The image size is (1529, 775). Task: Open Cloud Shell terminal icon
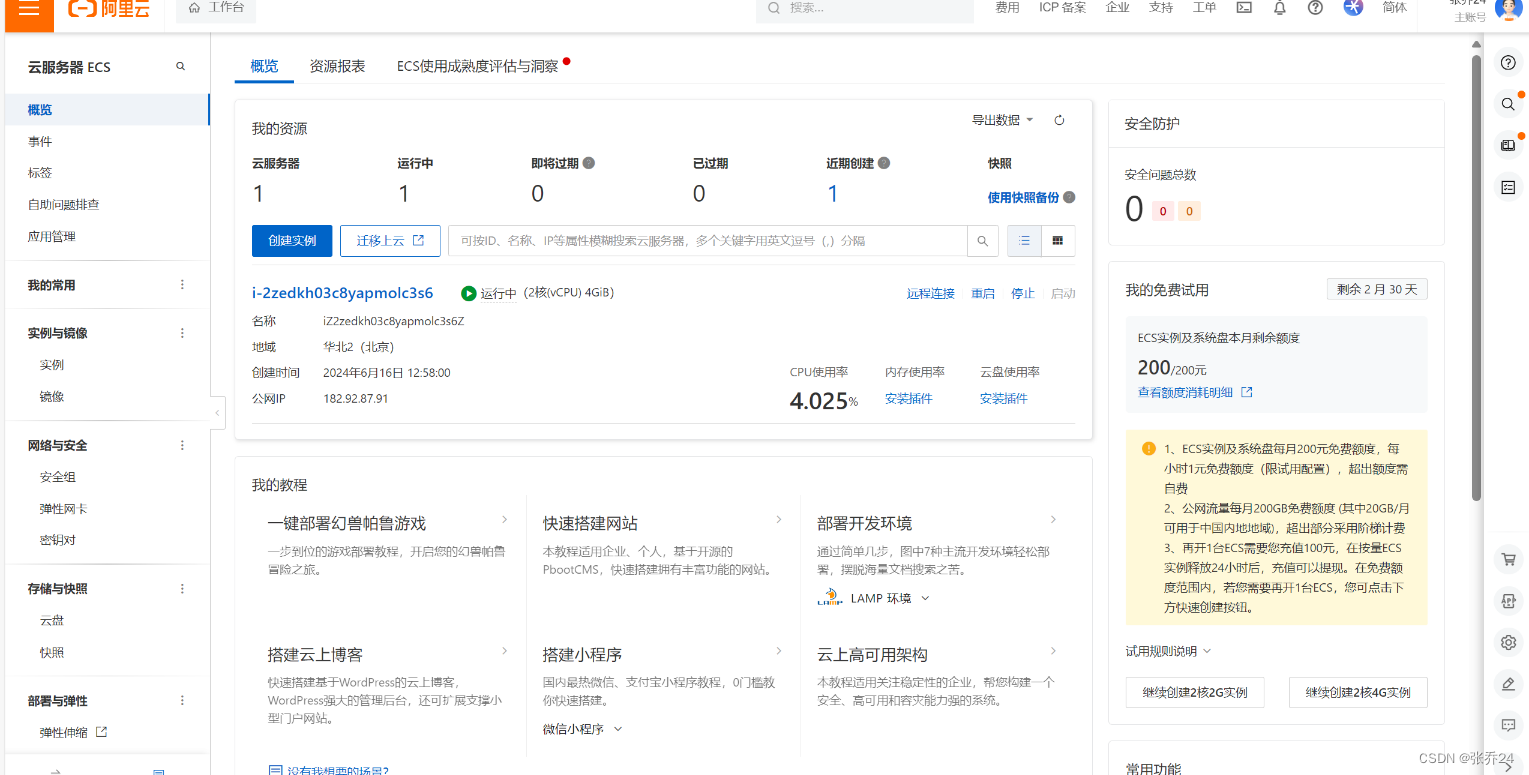point(1244,8)
